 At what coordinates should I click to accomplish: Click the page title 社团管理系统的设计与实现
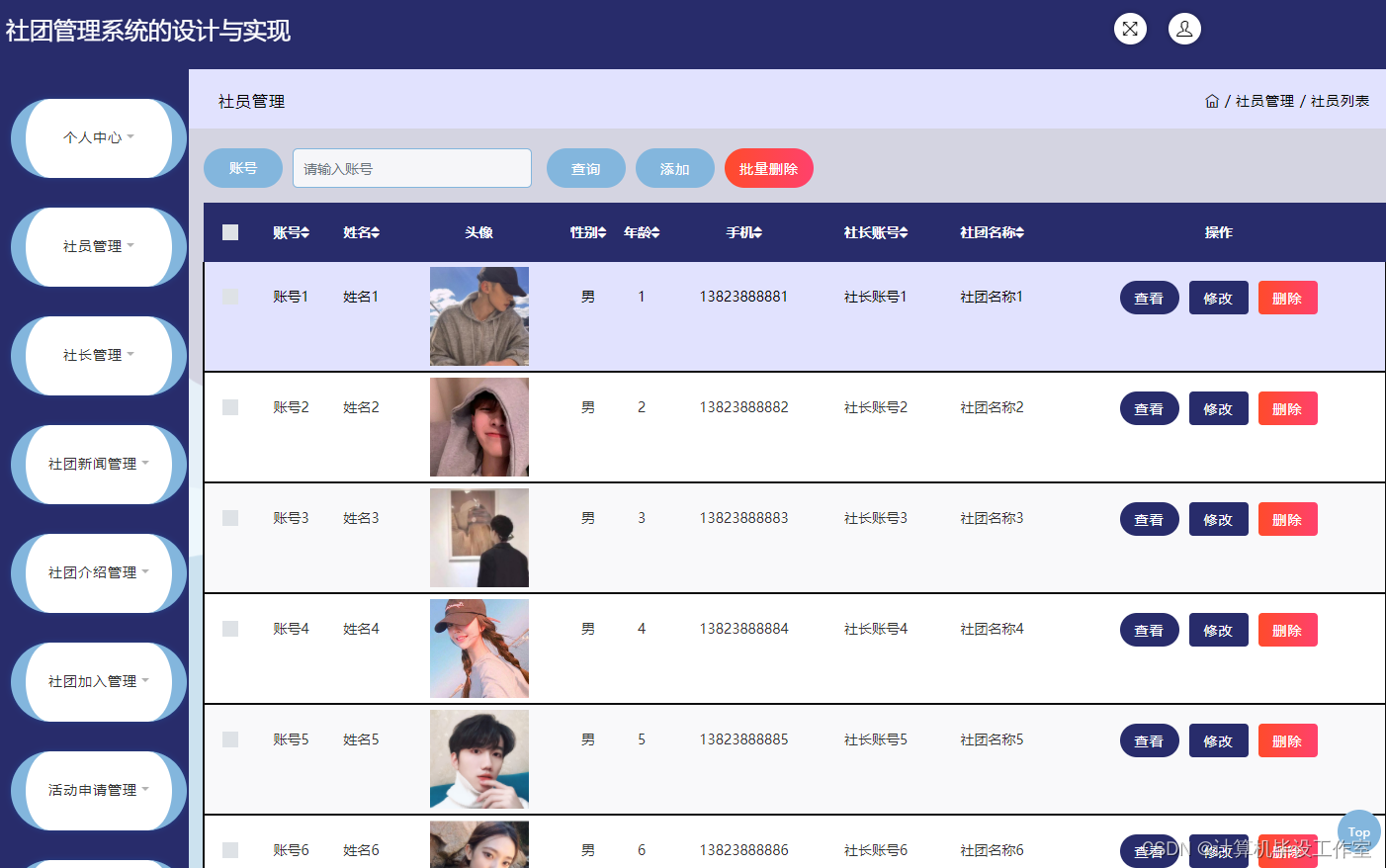point(148,31)
